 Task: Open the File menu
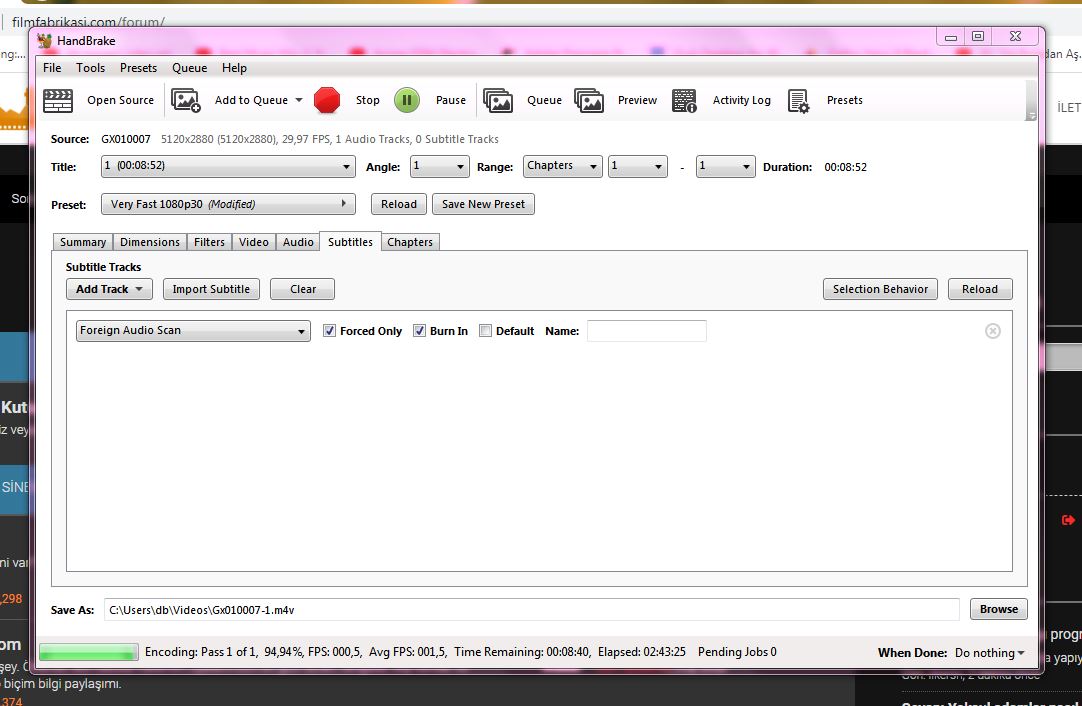[x=52, y=68]
